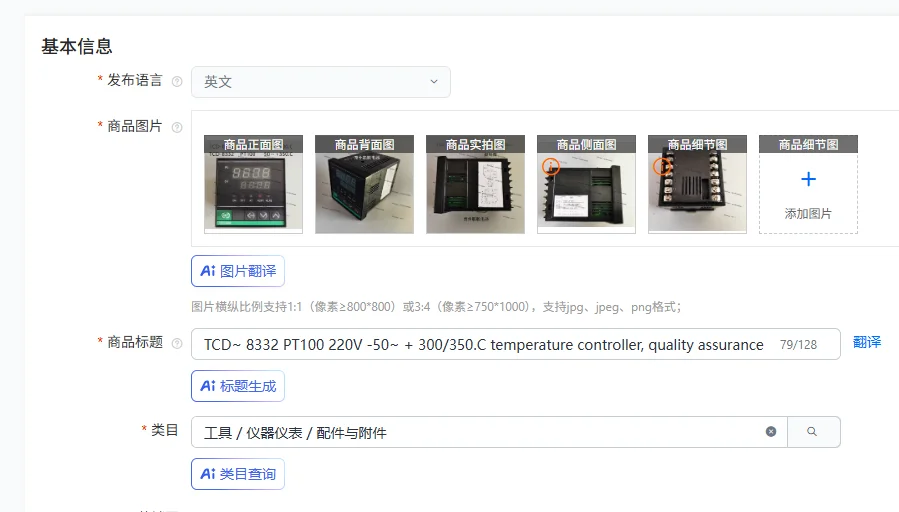Screen dimensions: 899x512
Task: Click orange warning icon on first 商品细节图 thumbnail
Action: pyautogui.click(x=662, y=166)
